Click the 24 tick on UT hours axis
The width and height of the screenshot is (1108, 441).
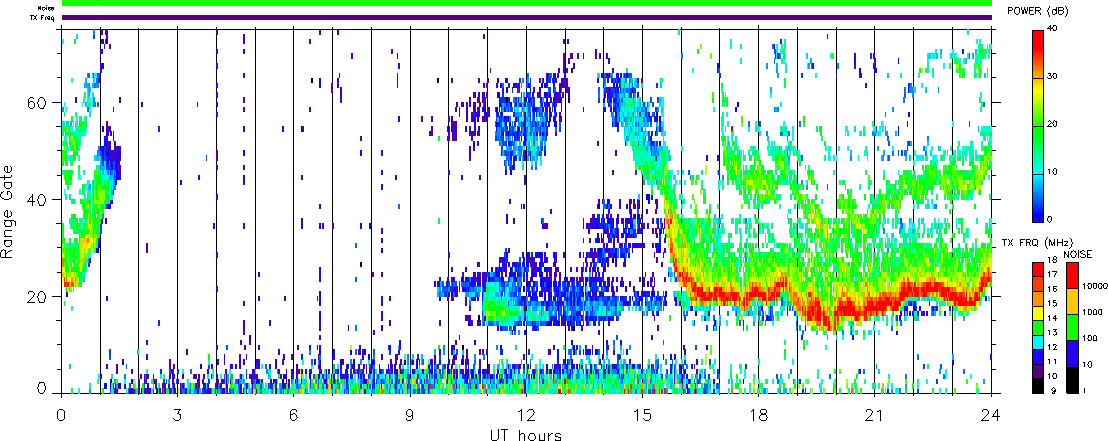991,414
